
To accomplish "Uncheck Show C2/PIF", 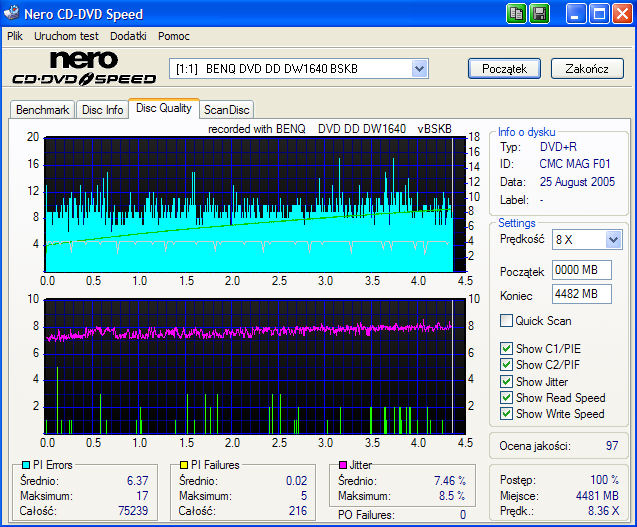I will click(506, 364).
